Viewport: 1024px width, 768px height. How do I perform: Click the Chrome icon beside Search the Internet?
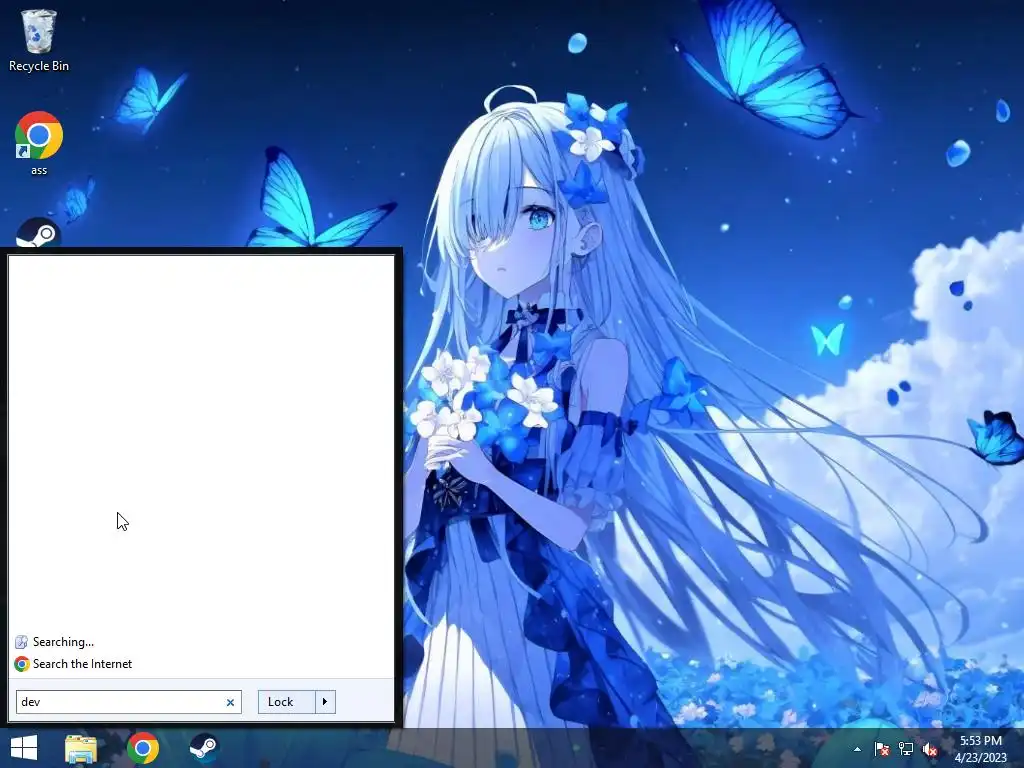point(22,664)
